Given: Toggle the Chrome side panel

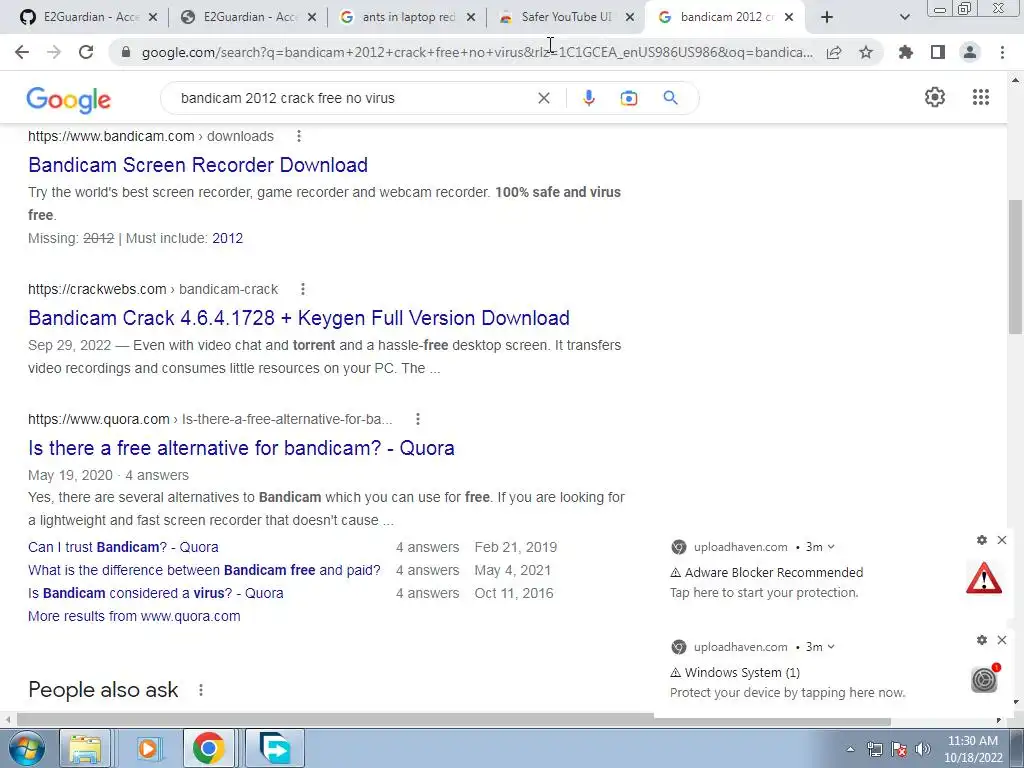Looking at the screenshot, I should [x=938, y=52].
